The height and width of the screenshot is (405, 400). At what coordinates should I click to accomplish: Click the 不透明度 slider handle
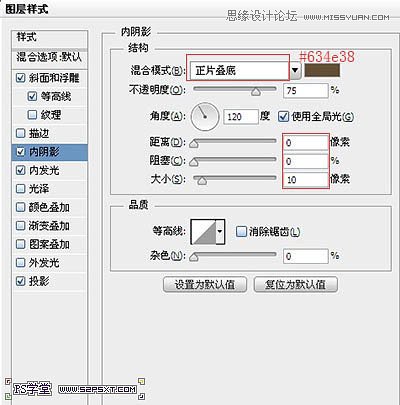coord(256,92)
